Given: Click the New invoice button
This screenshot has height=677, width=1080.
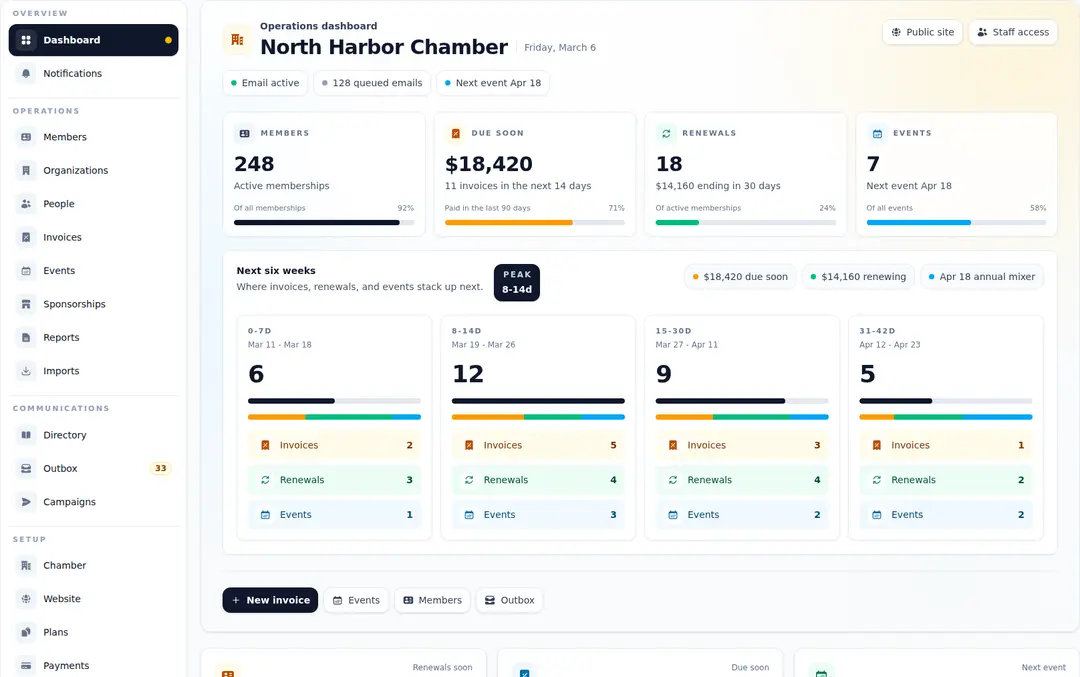Looking at the screenshot, I should click(x=270, y=600).
